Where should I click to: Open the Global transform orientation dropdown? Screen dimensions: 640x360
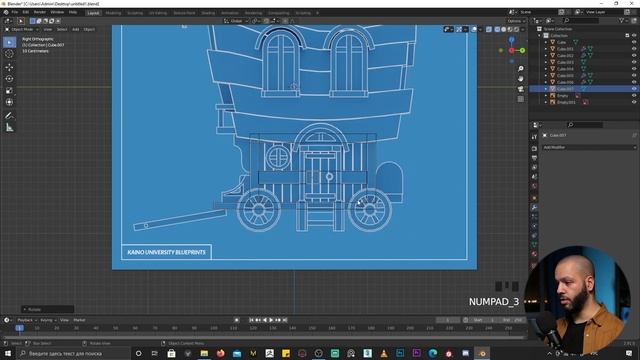[x=236, y=21]
